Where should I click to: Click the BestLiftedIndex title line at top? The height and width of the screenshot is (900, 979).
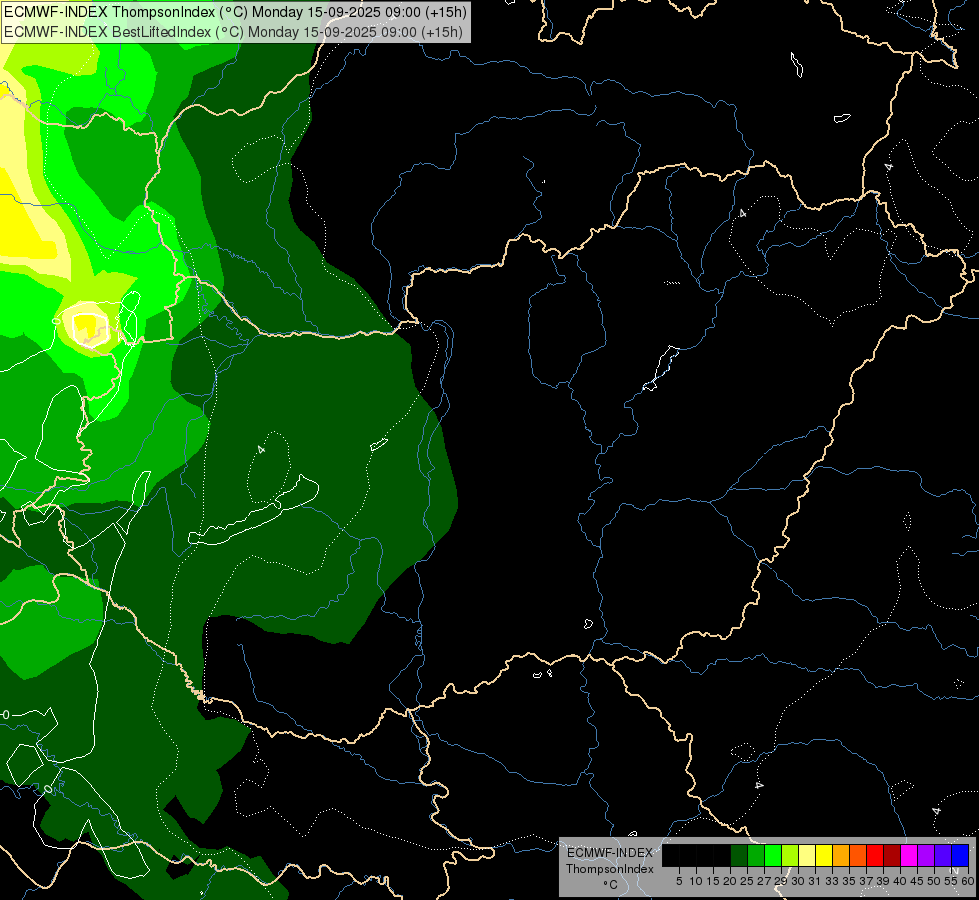234,32
